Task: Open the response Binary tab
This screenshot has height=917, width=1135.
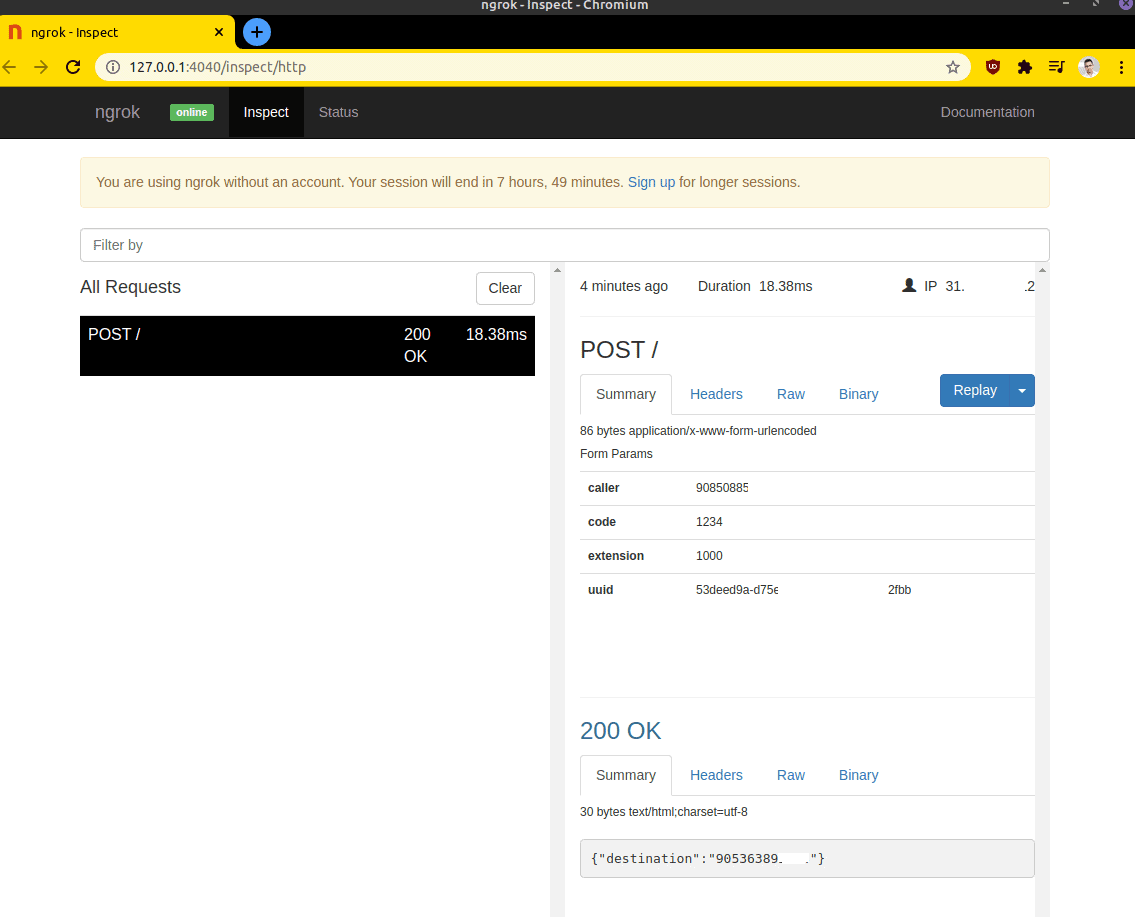Action: point(858,775)
